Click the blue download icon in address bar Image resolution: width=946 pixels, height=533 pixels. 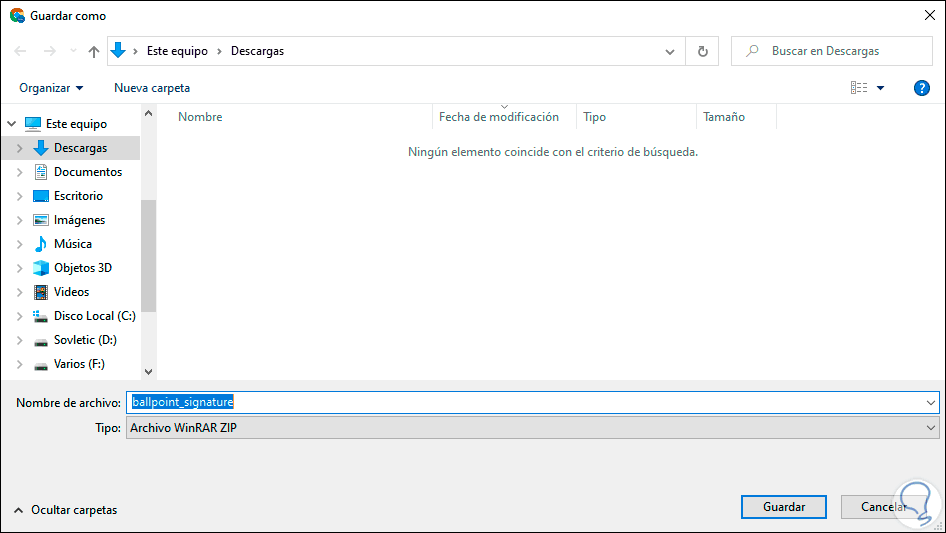pyautogui.click(x=118, y=51)
